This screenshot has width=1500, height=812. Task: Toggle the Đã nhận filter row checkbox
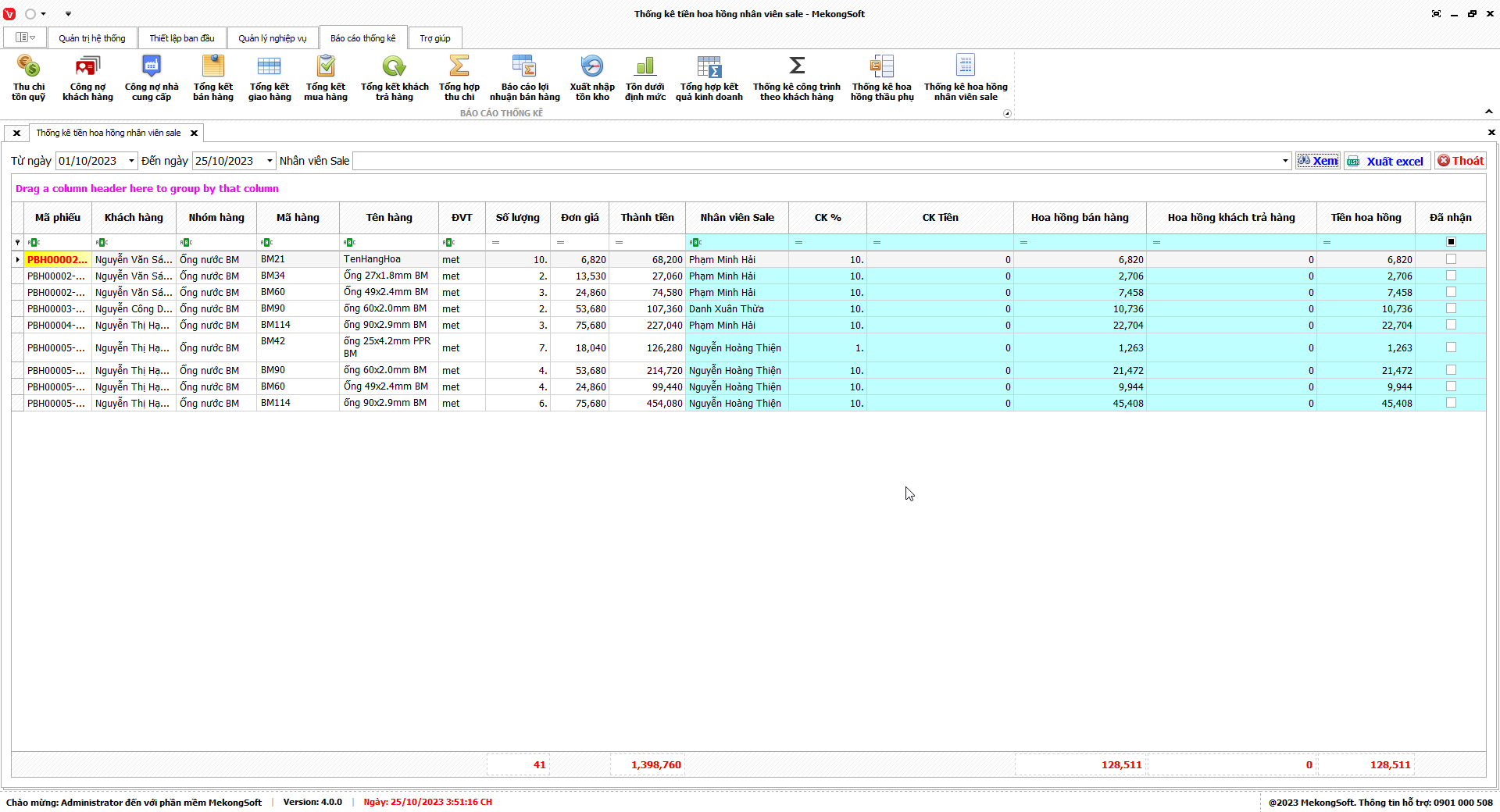pos(1451,242)
